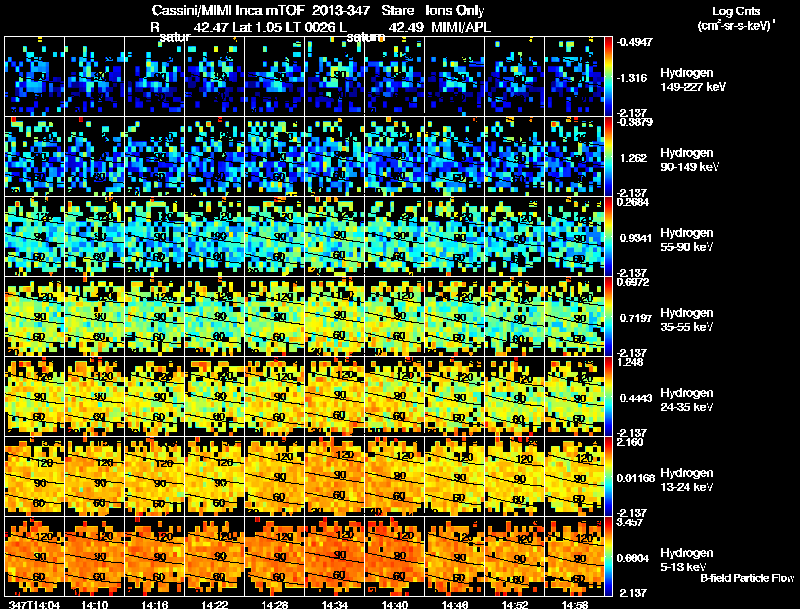
Task: Click the colorbar beside the 13-24 keV row
Action: (x=608, y=476)
